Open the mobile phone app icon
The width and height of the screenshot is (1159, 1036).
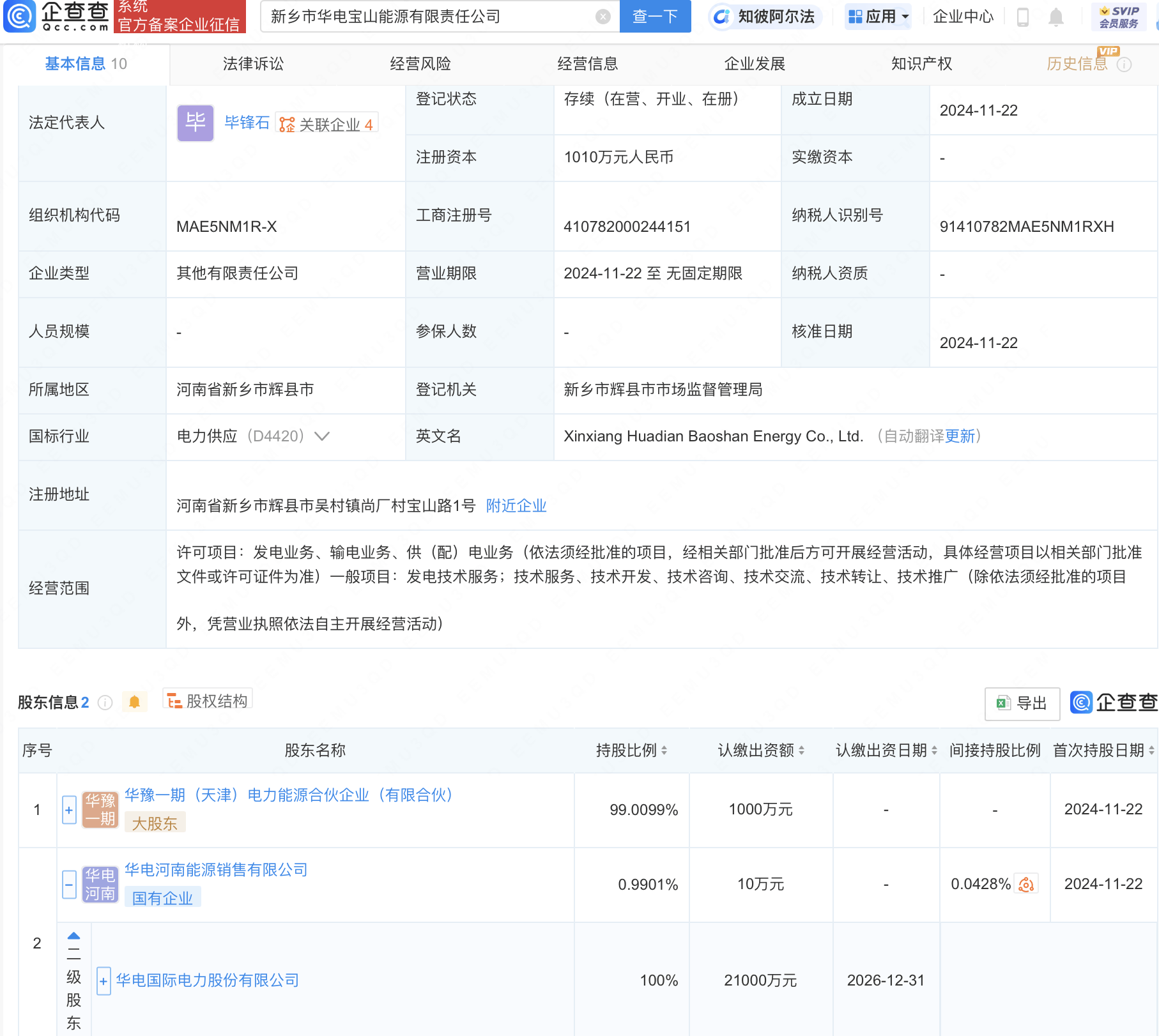click(1023, 17)
